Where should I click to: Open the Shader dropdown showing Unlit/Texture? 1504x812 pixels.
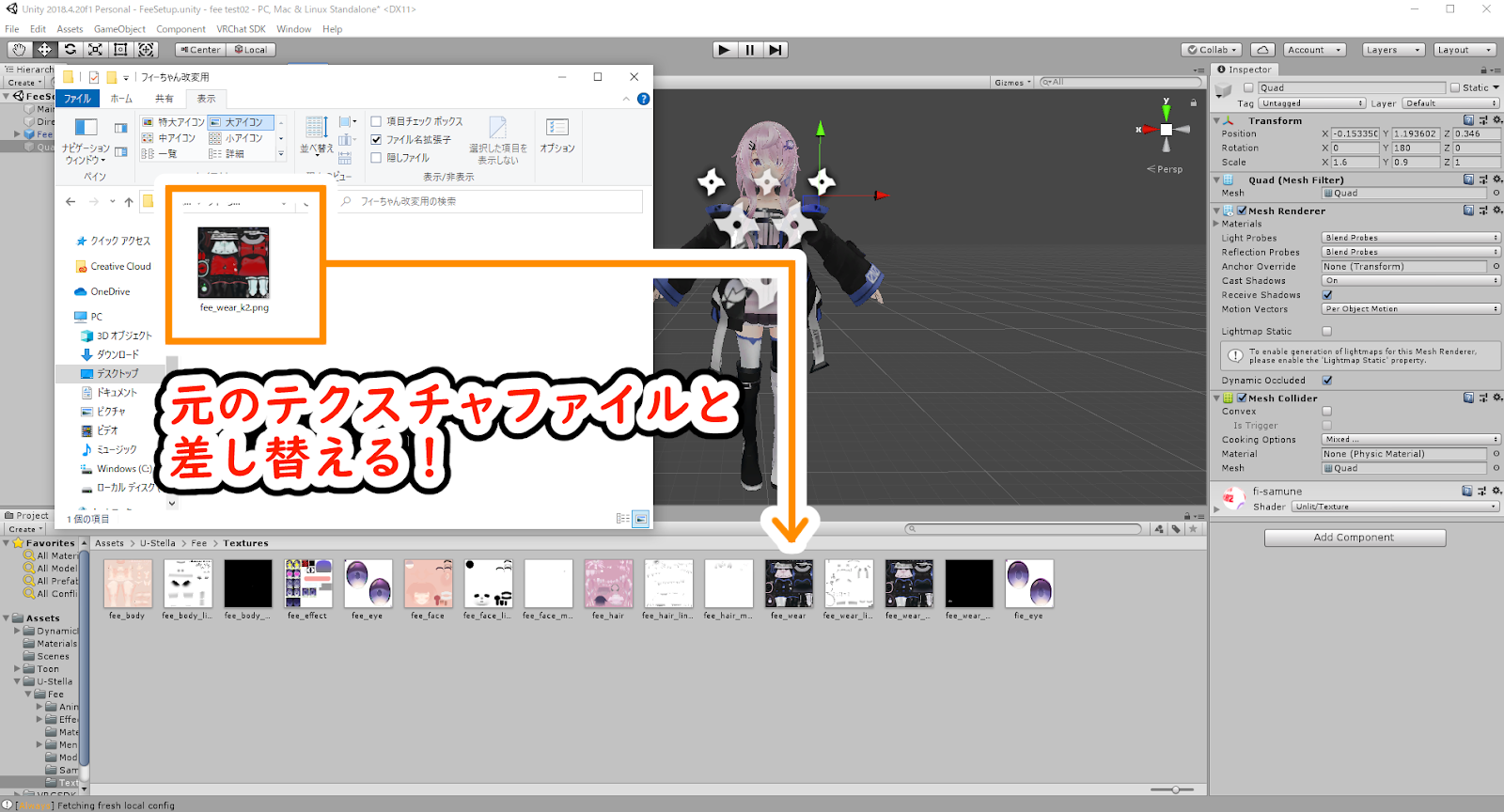click(x=1395, y=507)
